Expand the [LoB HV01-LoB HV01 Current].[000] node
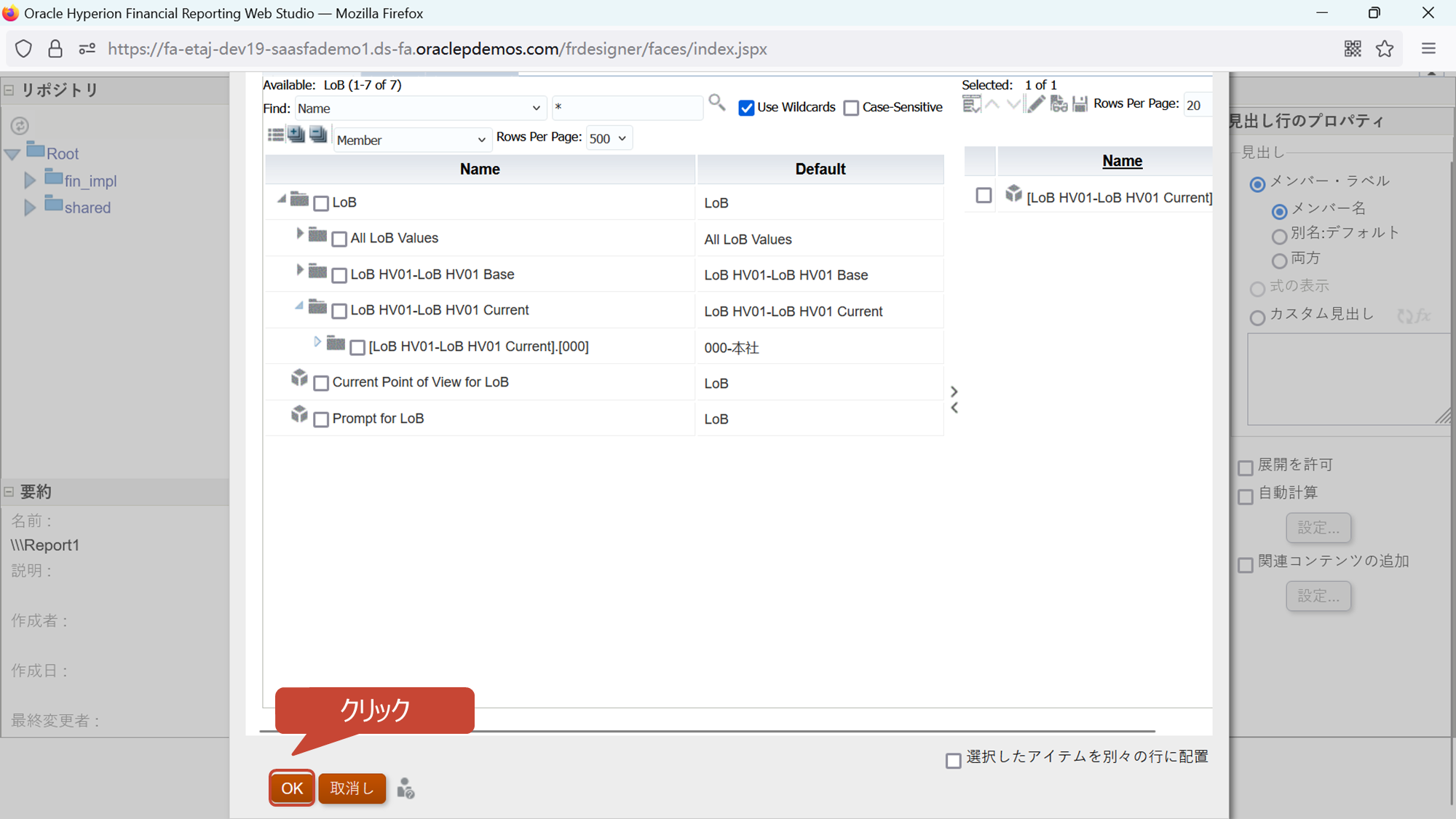1456x819 pixels. pos(317,341)
